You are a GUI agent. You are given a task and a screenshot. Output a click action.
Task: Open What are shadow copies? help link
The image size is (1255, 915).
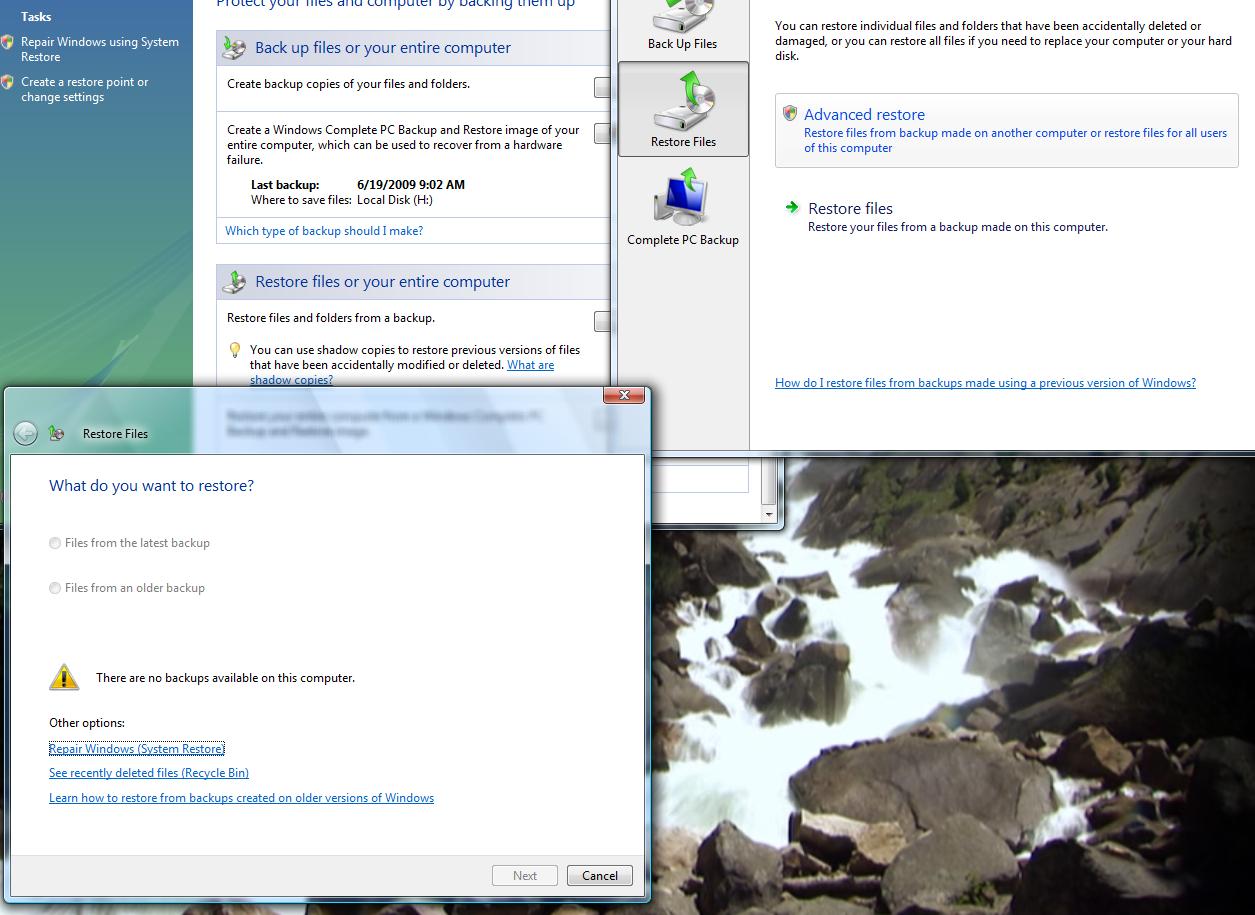pyautogui.click(x=530, y=365)
